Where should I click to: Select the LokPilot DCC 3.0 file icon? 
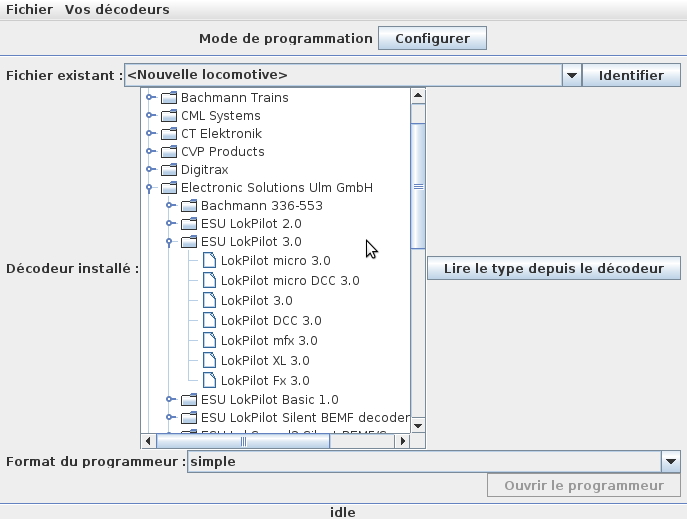[209, 321]
